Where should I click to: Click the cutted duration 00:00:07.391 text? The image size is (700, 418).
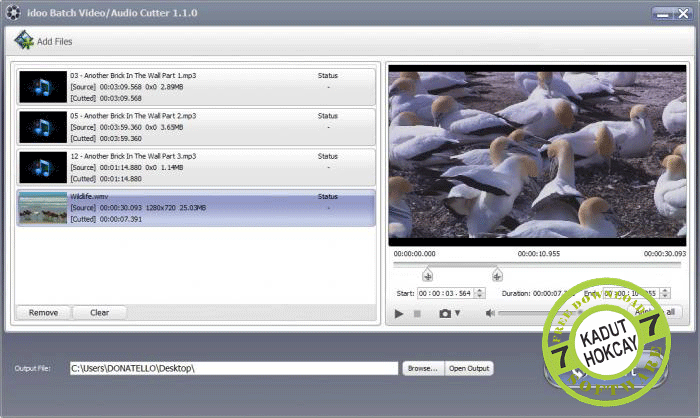[x=121, y=219]
